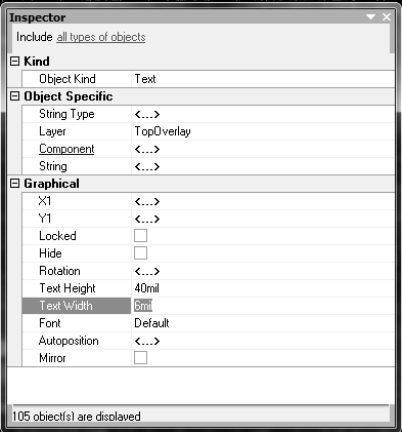Viewport: 402px width, 432px height.
Task: Follow the Component link
Action: pyautogui.click(x=67, y=149)
